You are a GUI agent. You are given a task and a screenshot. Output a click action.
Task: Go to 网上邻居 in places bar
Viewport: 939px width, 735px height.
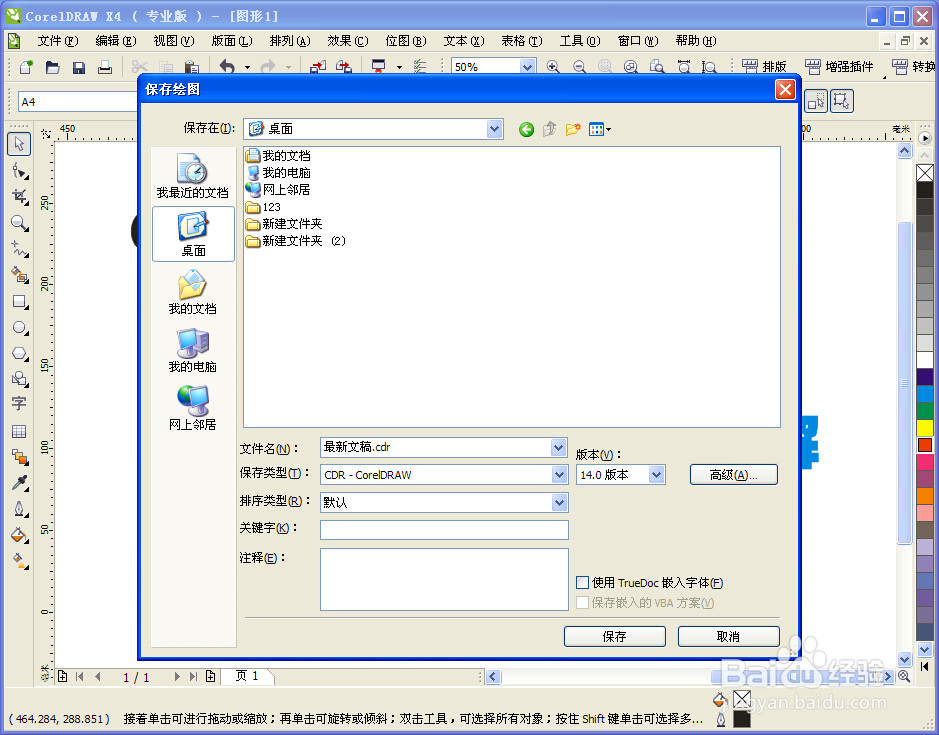[193, 408]
